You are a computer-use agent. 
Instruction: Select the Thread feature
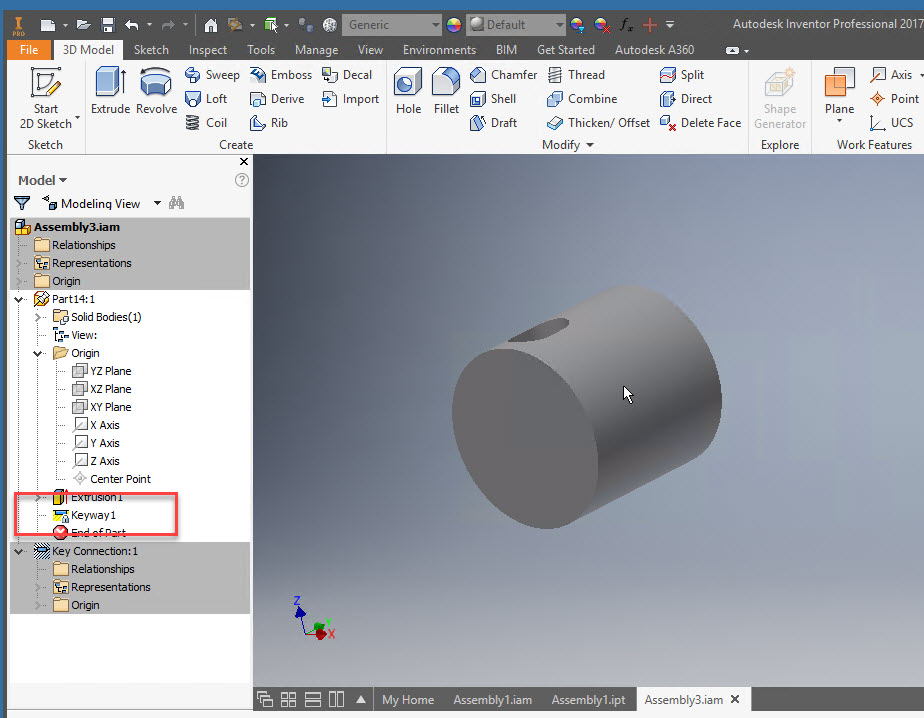[x=578, y=74]
